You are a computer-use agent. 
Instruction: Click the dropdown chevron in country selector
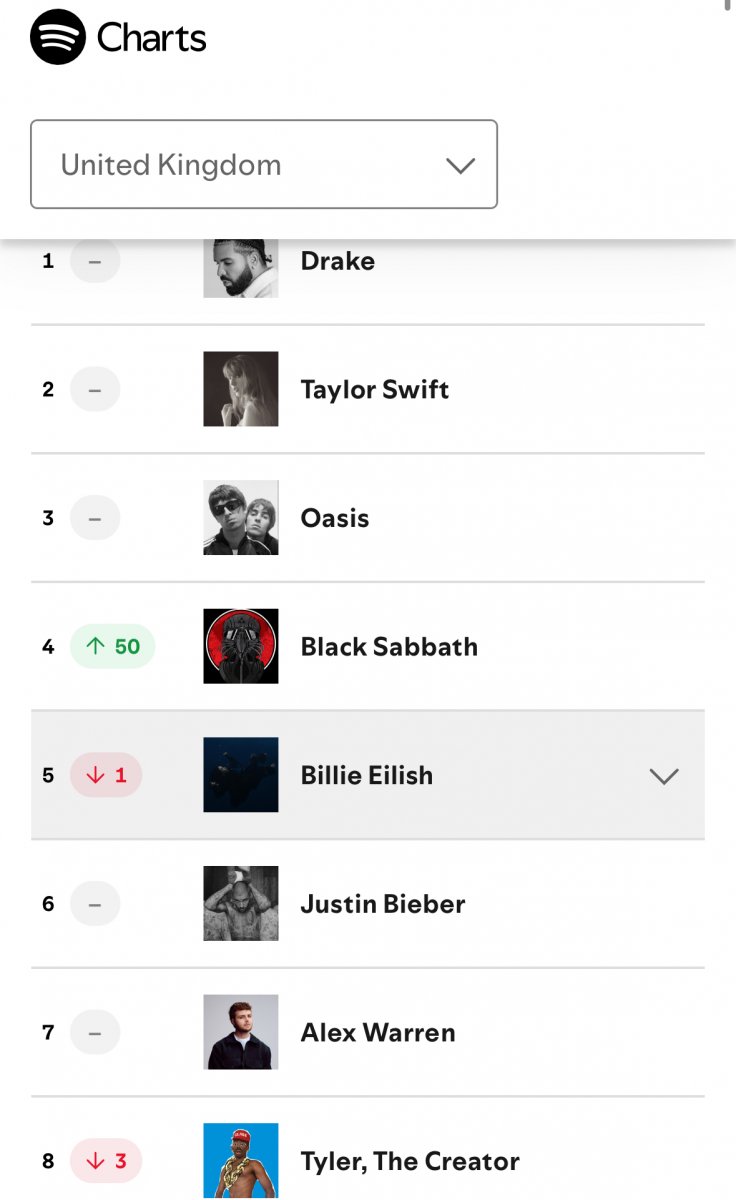pos(460,166)
